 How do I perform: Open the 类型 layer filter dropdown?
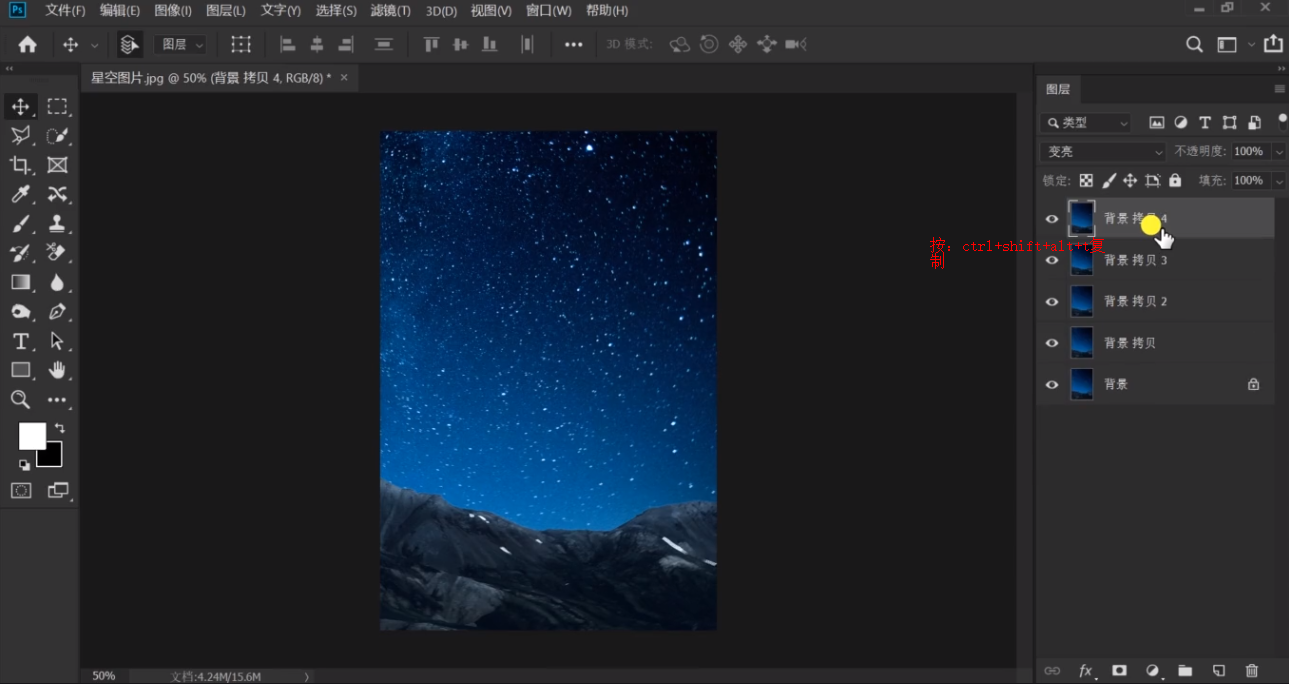(x=1086, y=123)
